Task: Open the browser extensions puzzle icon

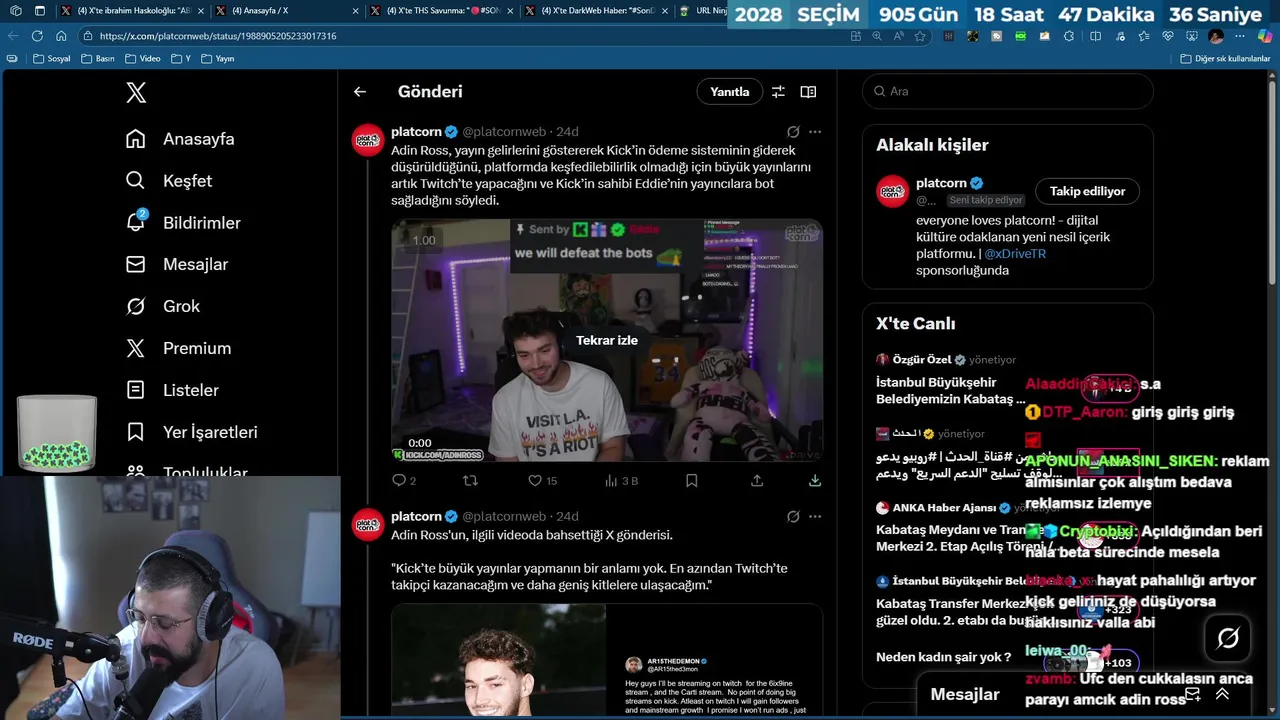Action: pyautogui.click(x=1069, y=36)
